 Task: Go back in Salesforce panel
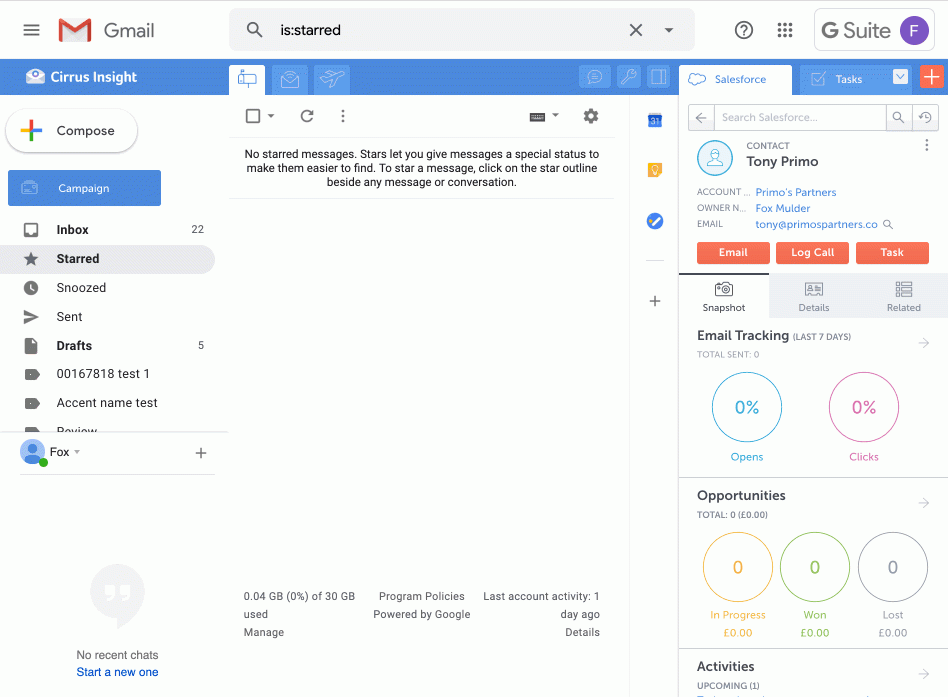[x=701, y=117]
